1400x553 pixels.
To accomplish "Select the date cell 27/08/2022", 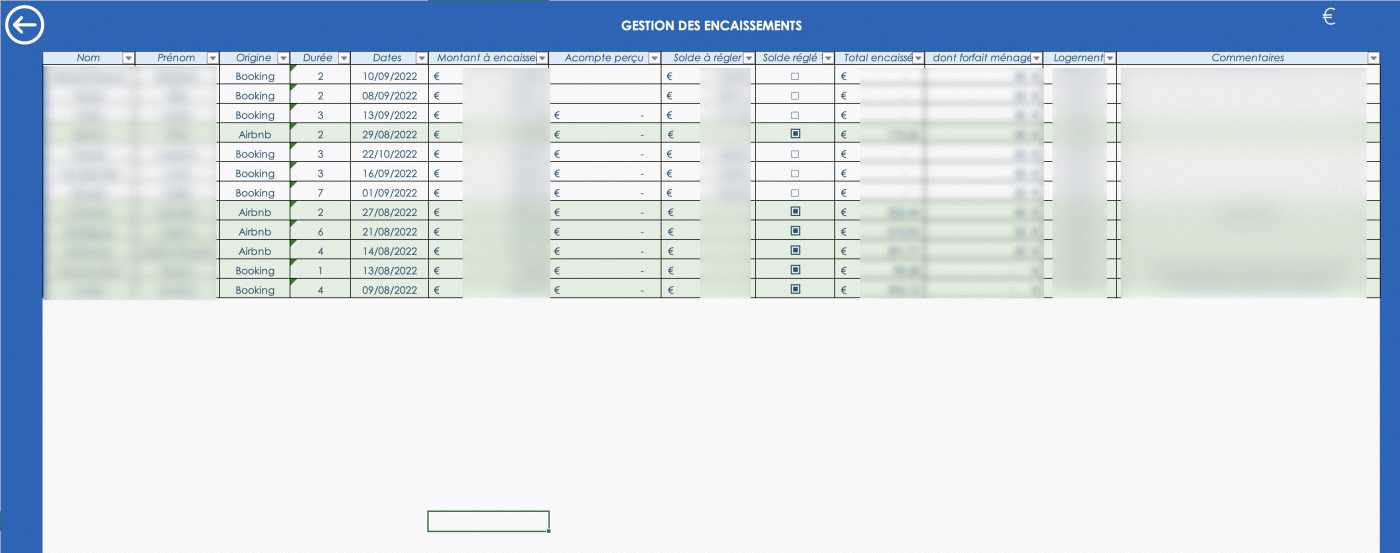I will [x=390, y=212].
